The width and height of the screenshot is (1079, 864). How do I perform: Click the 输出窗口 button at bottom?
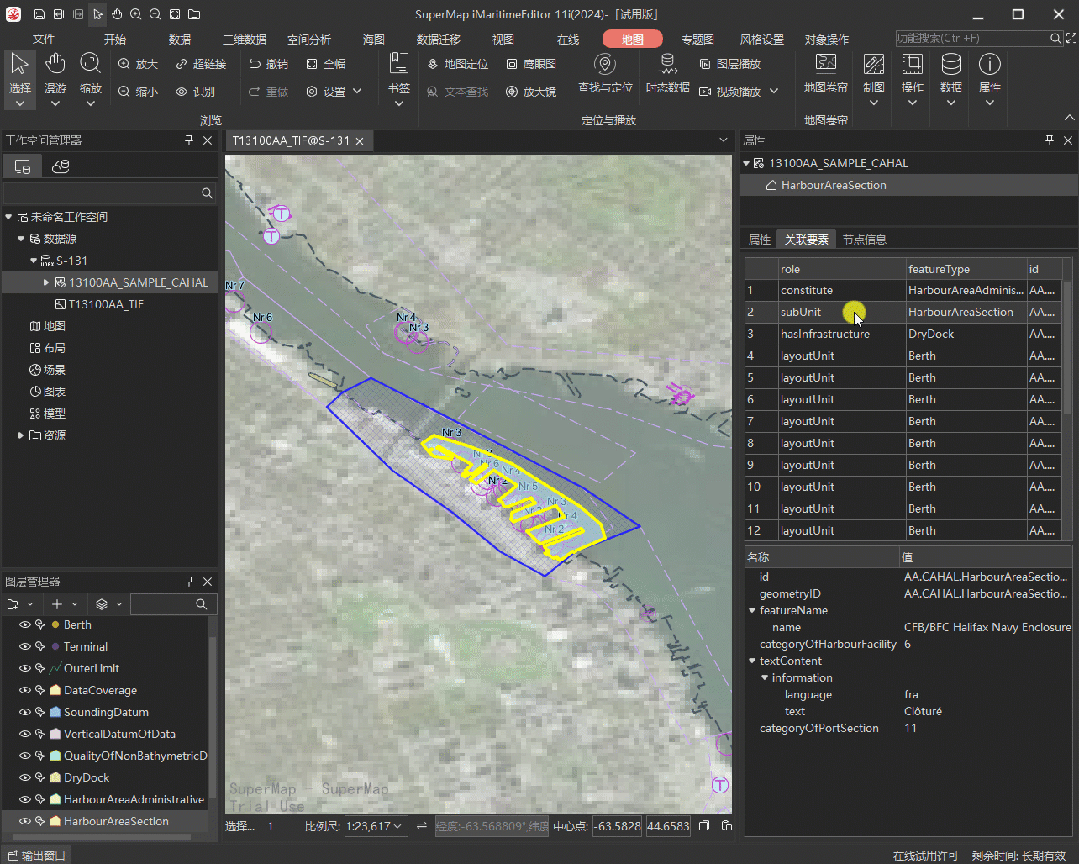coord(36,856)
